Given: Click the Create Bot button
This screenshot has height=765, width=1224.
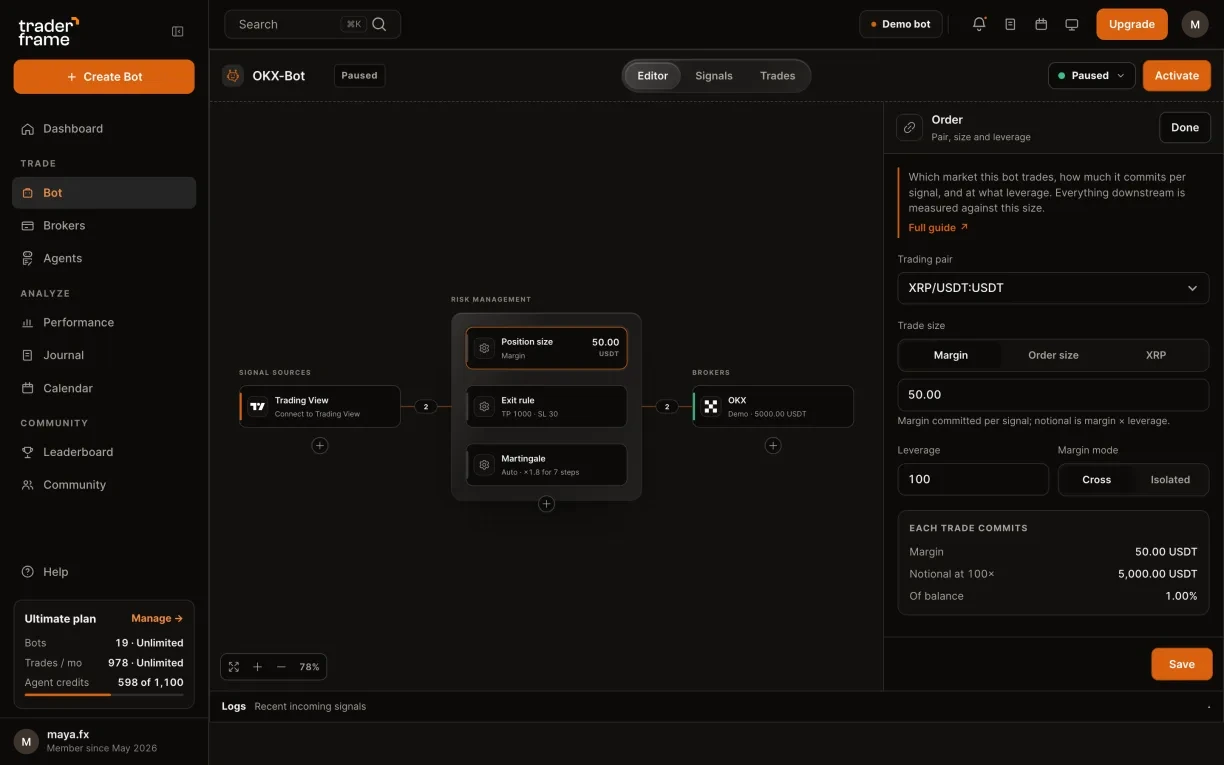Looking at the screenshot, I should point(104,77).
